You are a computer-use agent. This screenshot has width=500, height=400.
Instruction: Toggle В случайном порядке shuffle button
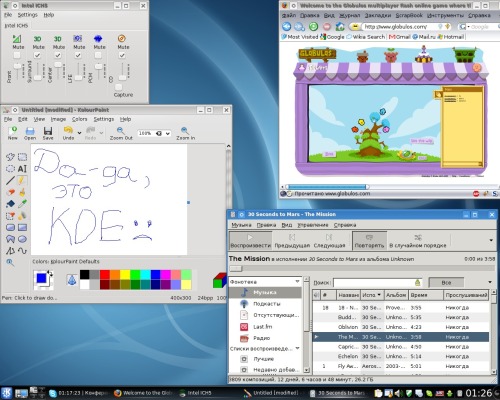(418, 240)
